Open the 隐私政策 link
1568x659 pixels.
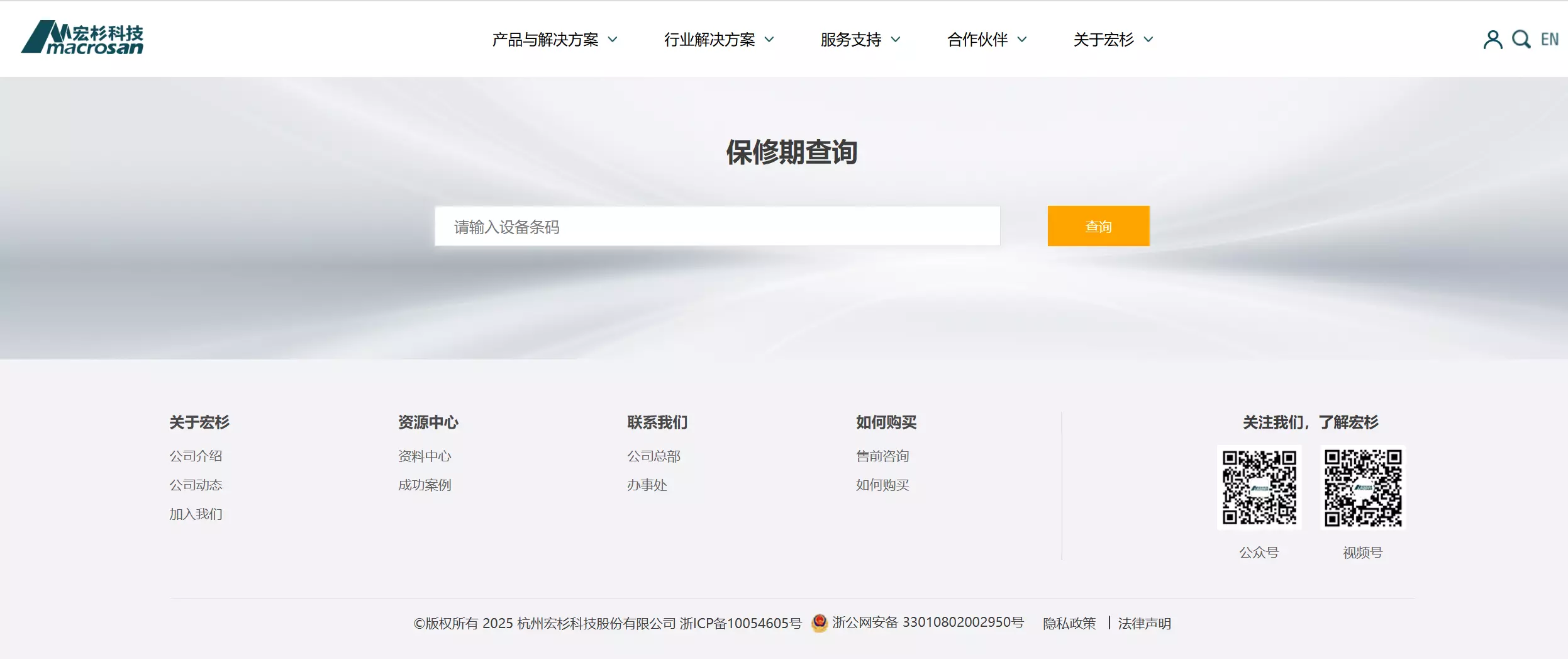[x=1069, y=623]
